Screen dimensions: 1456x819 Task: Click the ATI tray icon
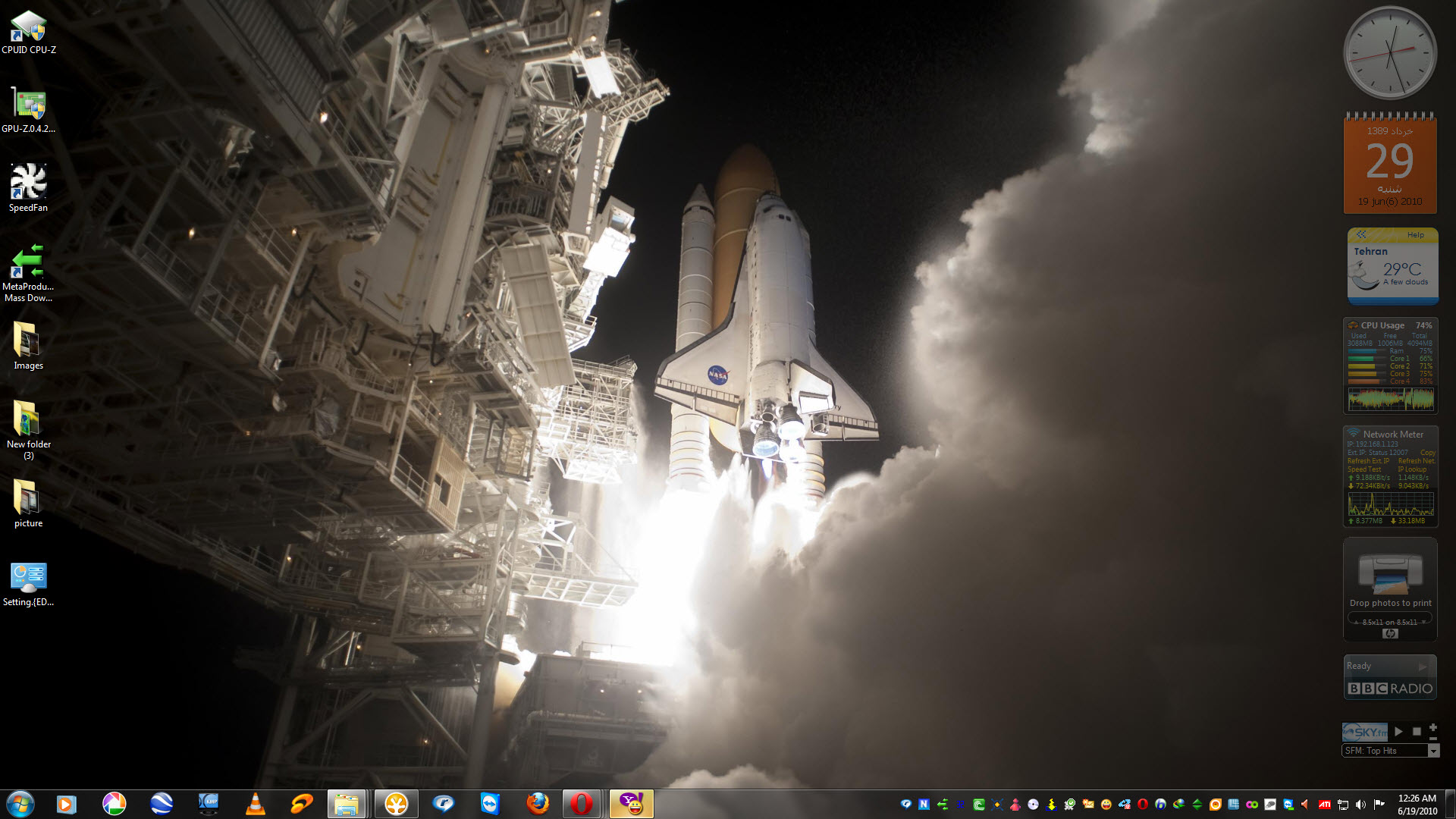1325,805
